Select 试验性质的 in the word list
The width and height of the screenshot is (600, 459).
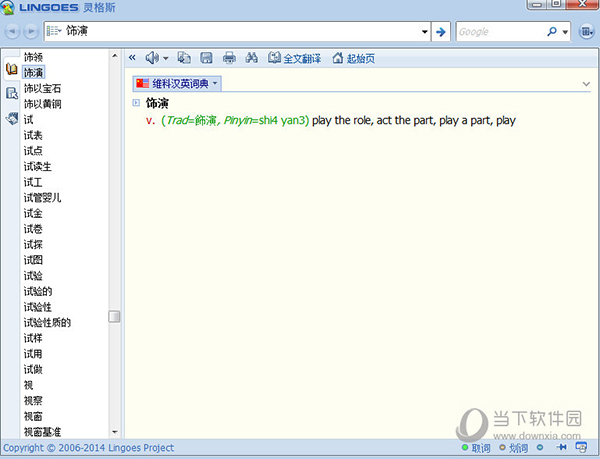click(47, 323)
